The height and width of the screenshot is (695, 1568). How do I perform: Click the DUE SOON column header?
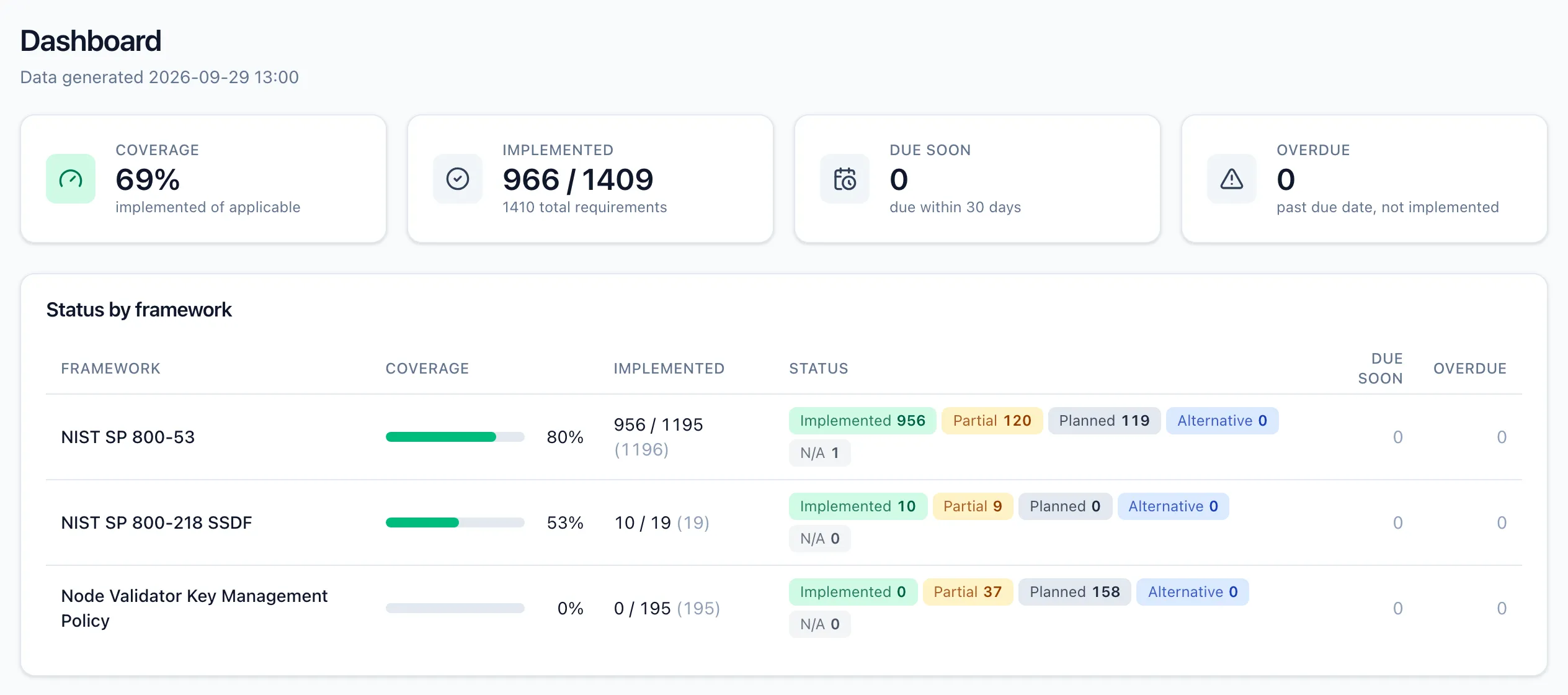coord(1380,369)
